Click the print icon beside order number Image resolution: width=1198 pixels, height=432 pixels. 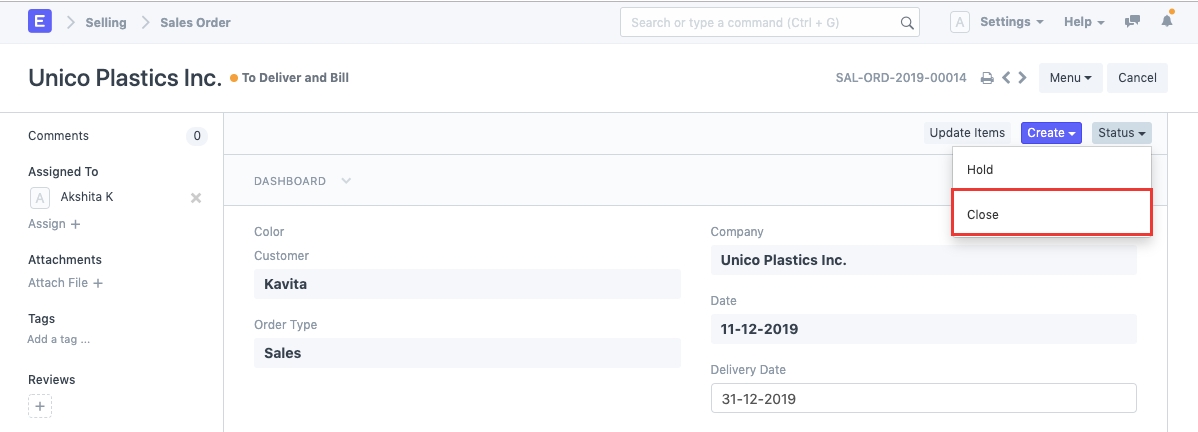tap(986, 78)
